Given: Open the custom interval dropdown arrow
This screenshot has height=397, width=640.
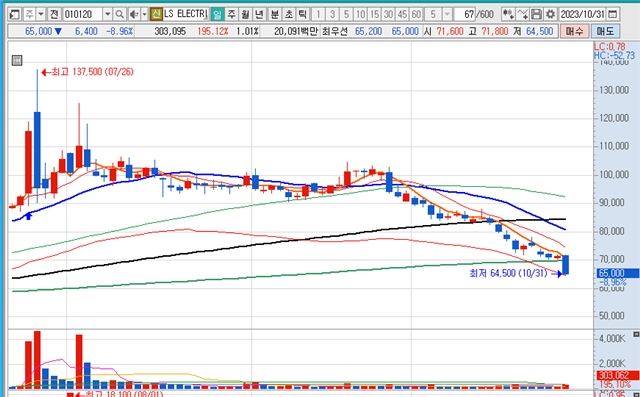Looking at the screenshot, I should tap(447, 15).
